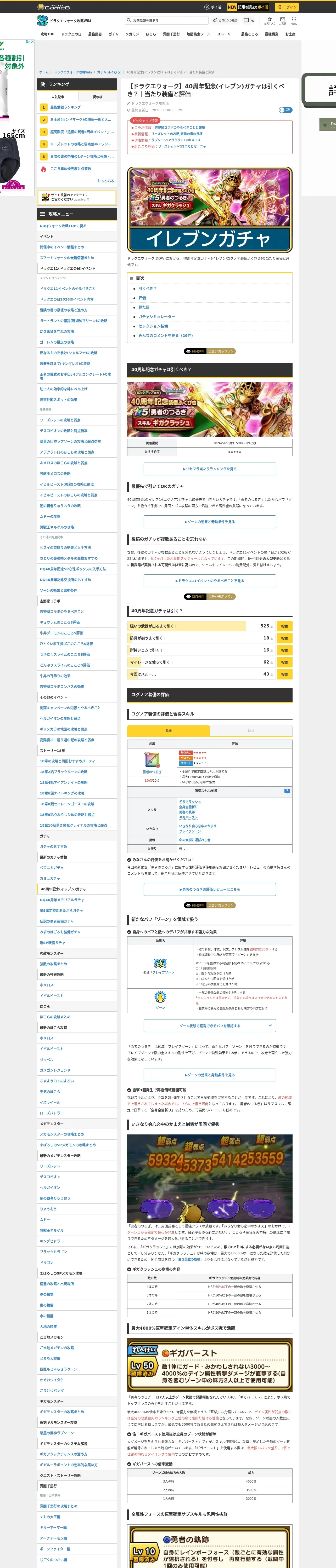Click the crown icon beside ランキング

point(43,85)
